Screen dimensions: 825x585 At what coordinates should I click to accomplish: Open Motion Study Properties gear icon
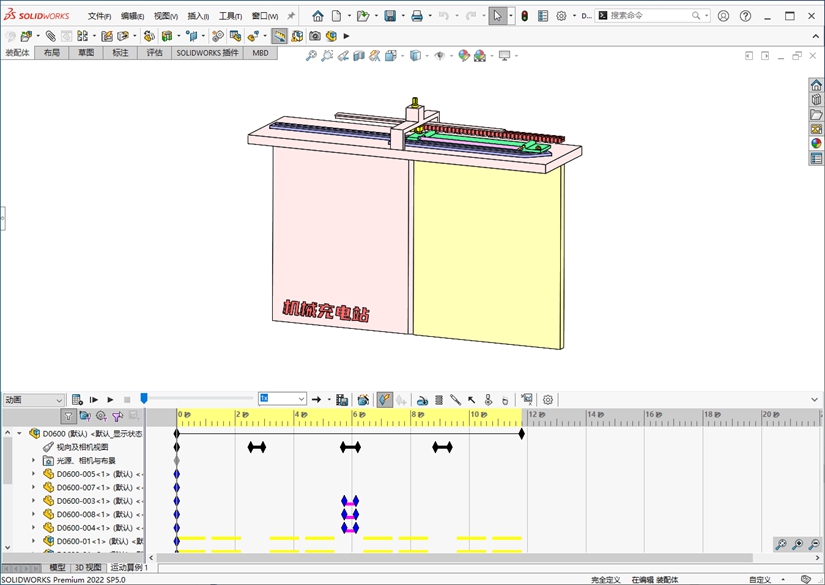pos(548,400)
